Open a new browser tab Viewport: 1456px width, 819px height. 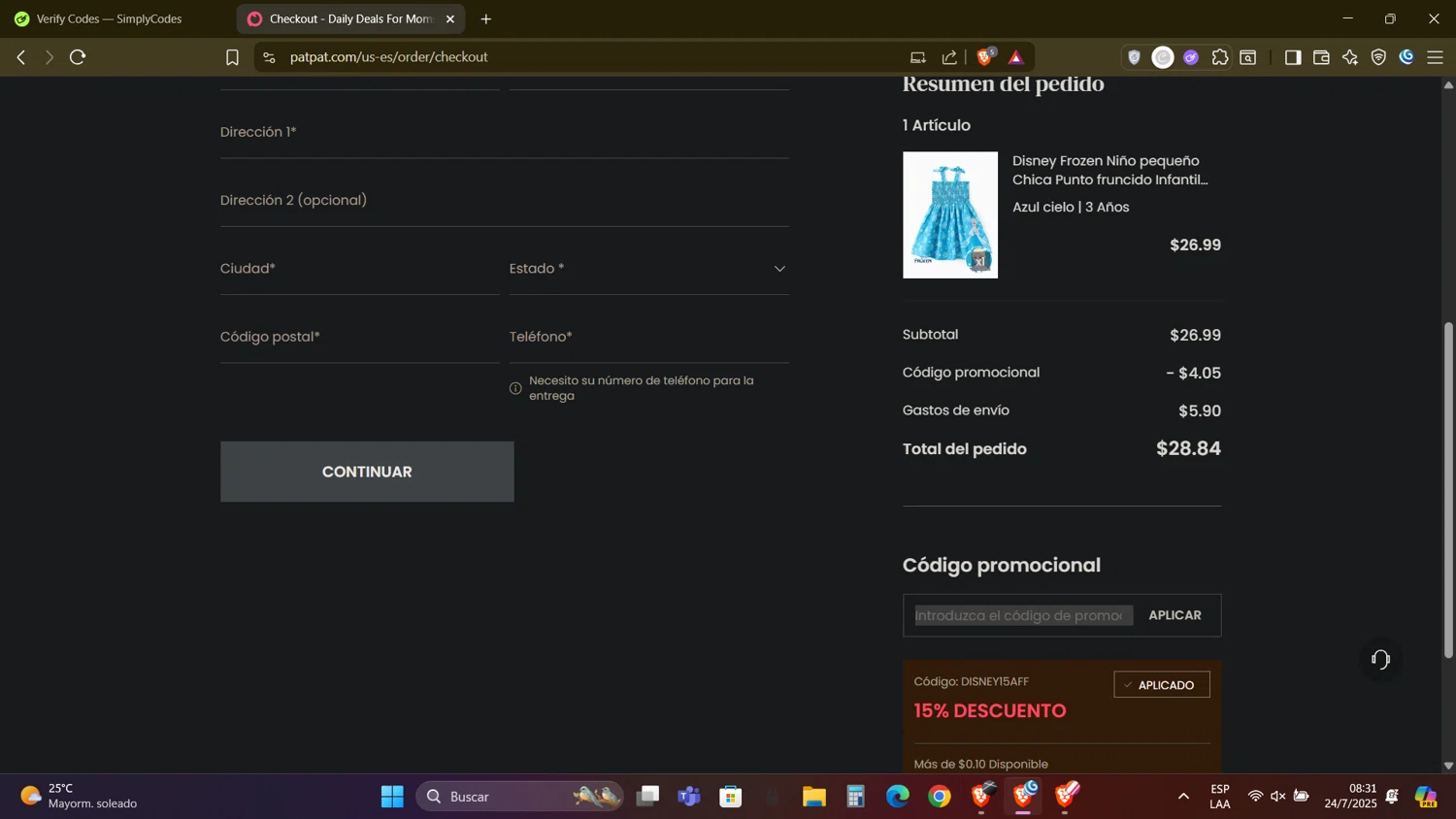point(486,19)
